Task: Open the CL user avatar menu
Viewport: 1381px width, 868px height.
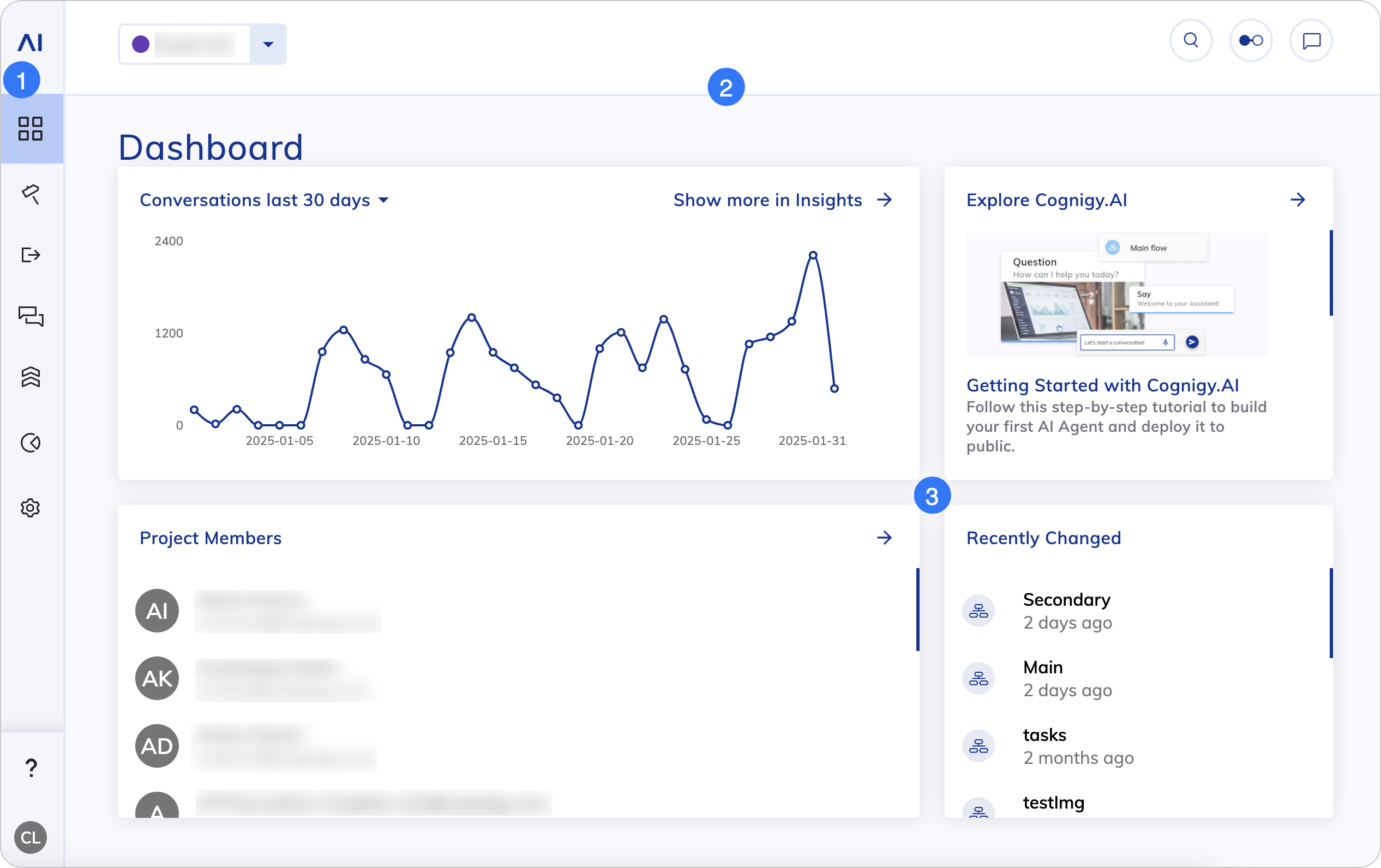Action: click(31, 837)
